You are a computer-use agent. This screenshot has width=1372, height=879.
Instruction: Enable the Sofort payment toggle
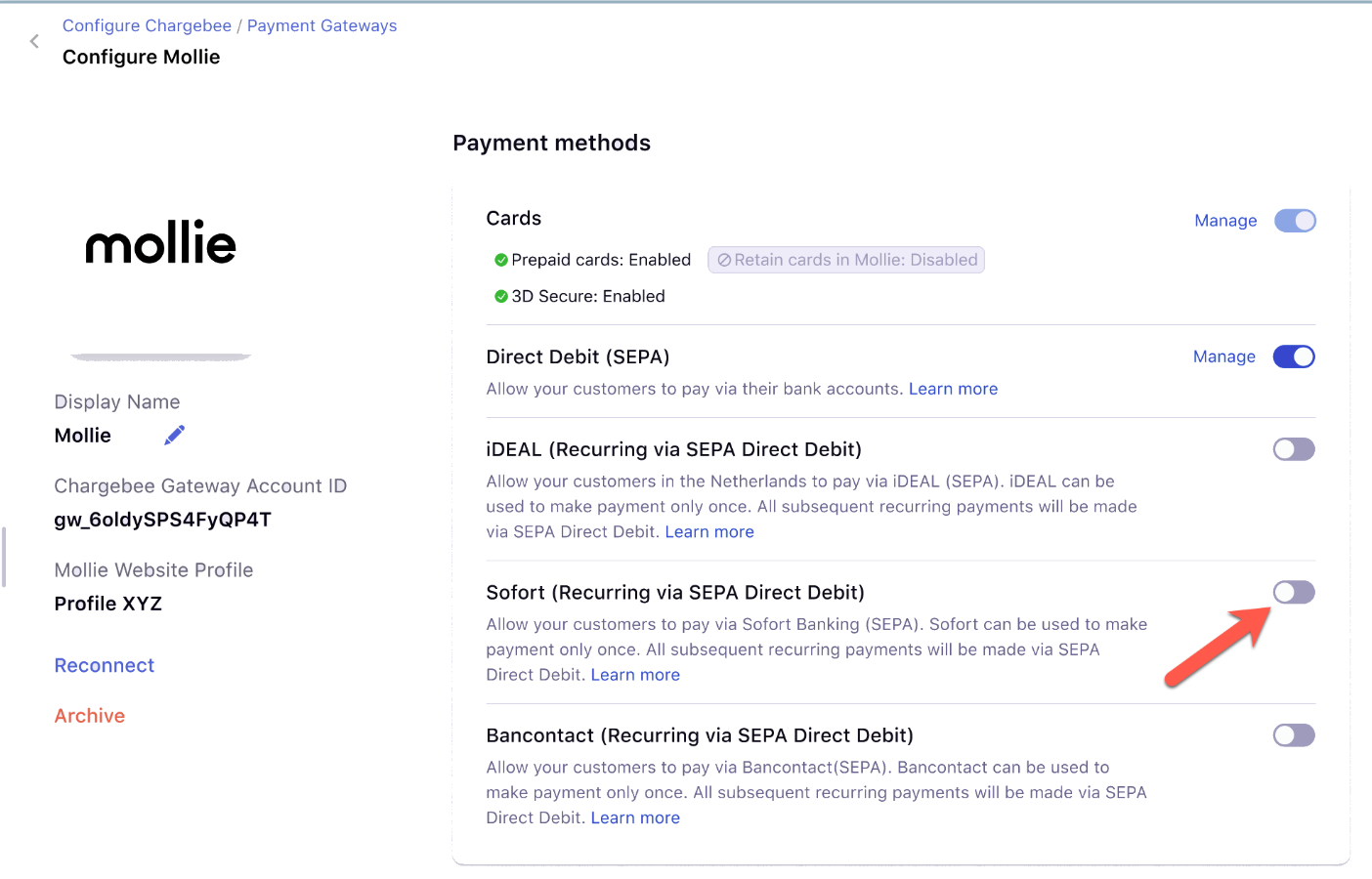(x=1294, y=592)
